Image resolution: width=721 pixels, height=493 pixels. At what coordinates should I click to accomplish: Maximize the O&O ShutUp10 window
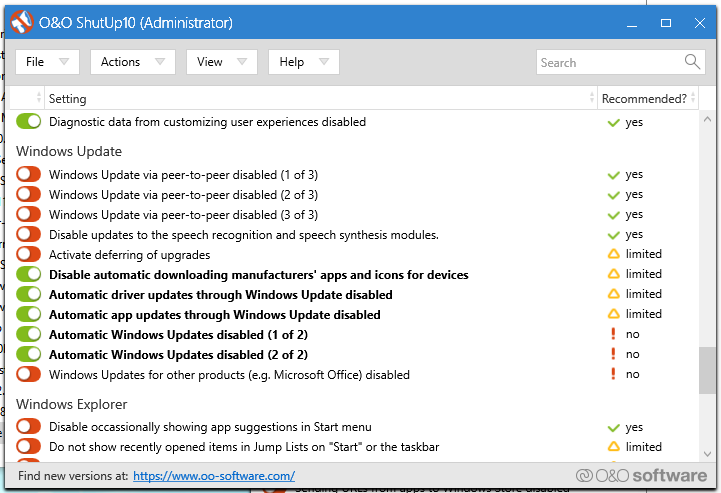click(666, 23)
